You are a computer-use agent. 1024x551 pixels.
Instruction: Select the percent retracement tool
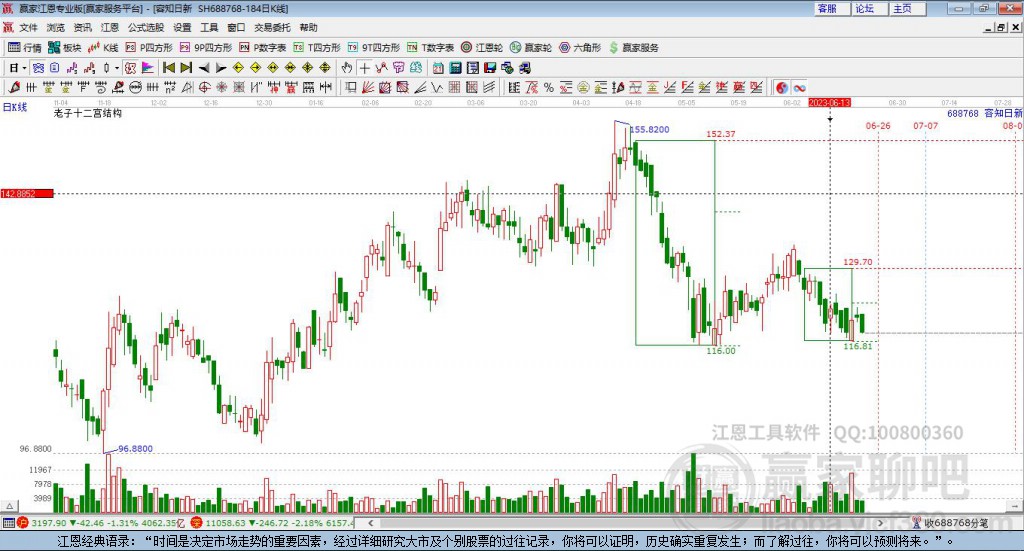pyautogui.click(x=549, y=87)
